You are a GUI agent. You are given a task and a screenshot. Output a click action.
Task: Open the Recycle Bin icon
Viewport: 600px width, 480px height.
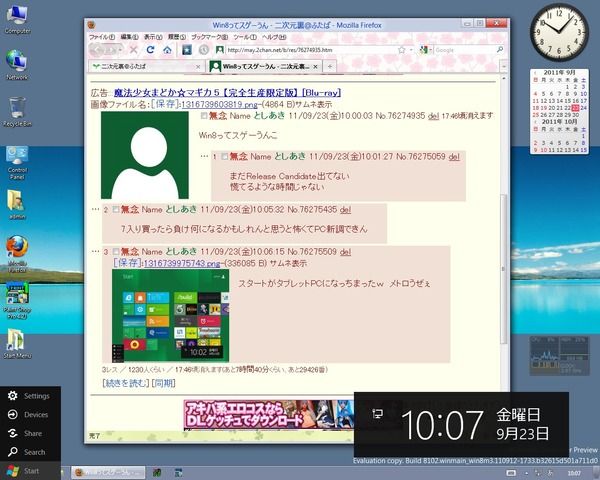click(17, 111)
